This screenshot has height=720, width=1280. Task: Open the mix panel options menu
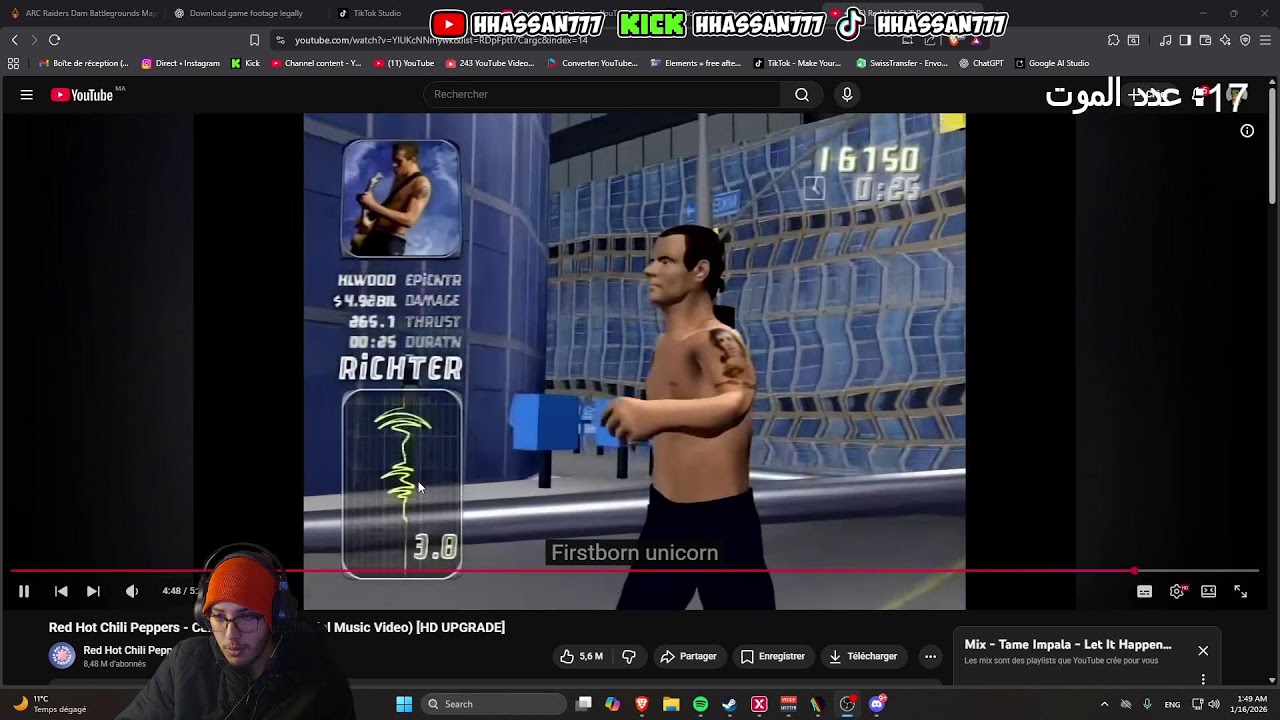[1203, 679]
